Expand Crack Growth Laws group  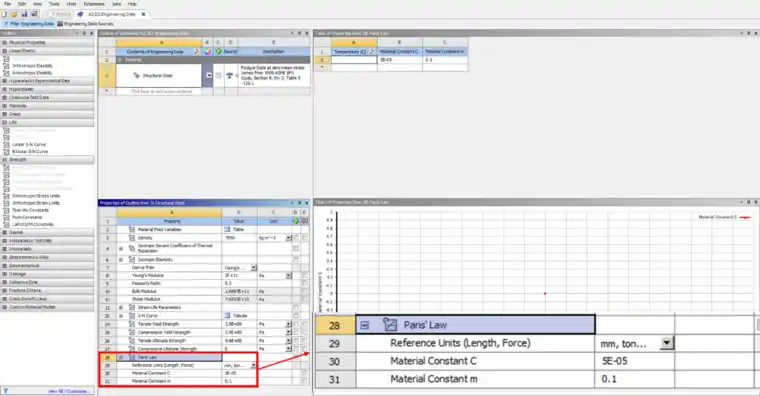point(5,299)
